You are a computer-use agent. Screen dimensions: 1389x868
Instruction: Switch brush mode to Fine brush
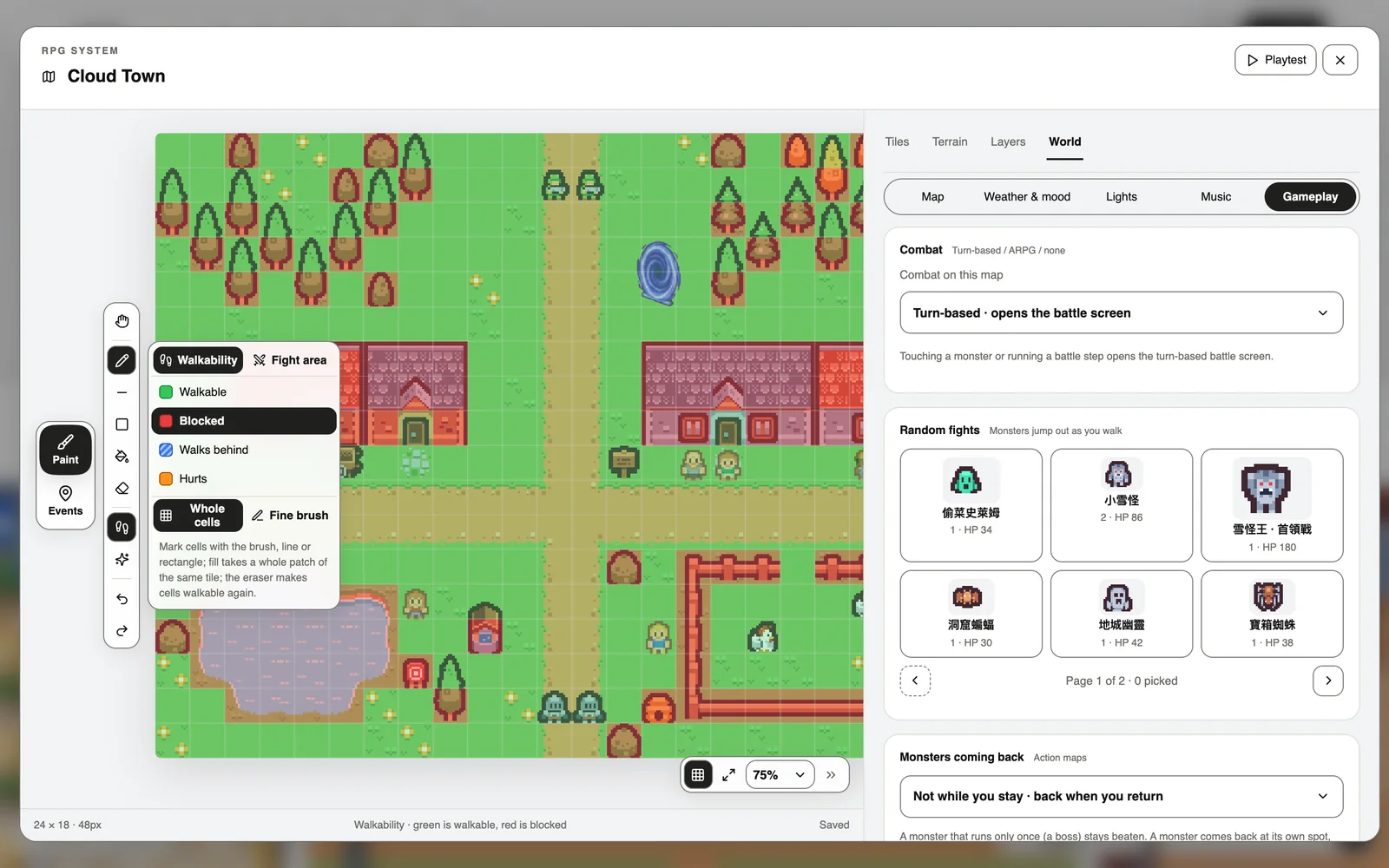(291, 516)
